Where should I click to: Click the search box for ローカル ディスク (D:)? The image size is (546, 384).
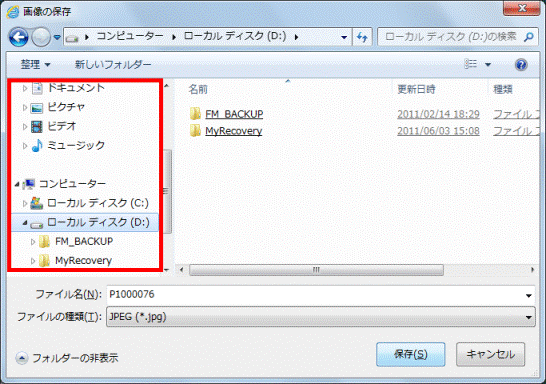click(451, 37)
